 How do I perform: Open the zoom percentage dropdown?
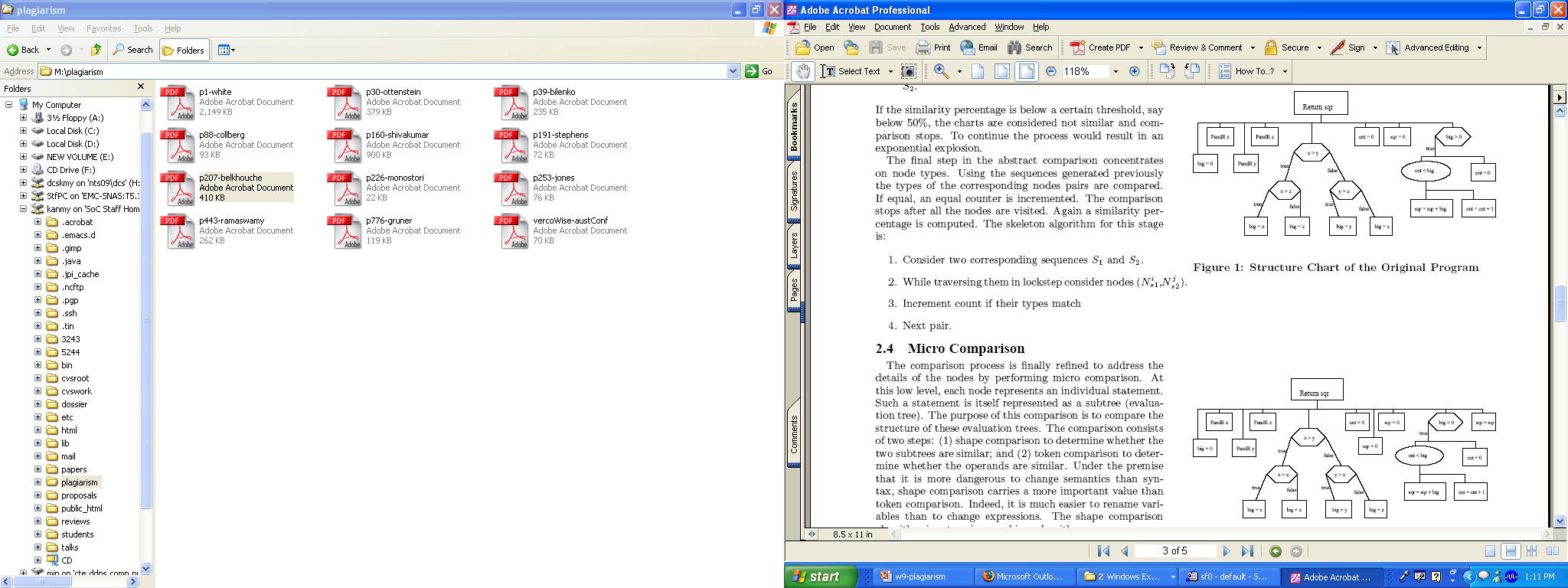tap(1116, 71)
